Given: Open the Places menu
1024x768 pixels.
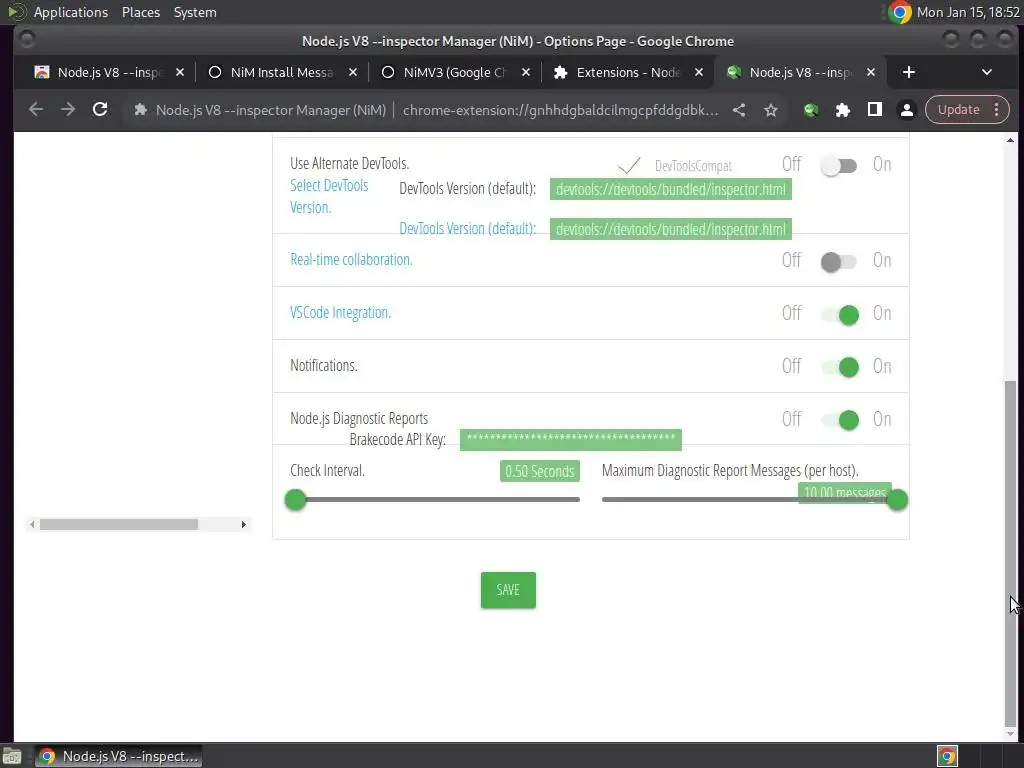Looking at the screenshot, I should point(140,12).
